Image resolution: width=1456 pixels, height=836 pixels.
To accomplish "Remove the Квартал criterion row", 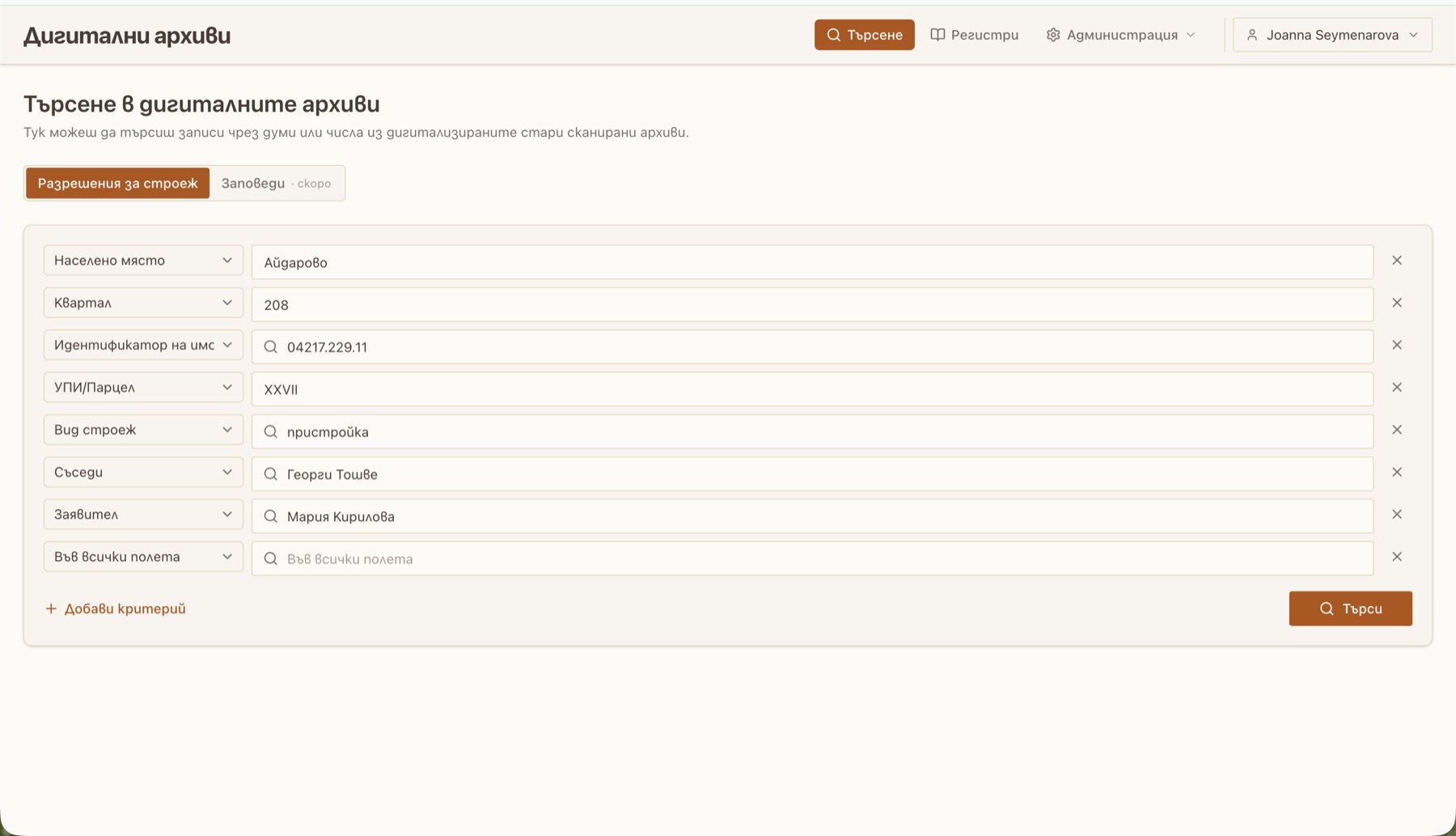I will coord(1397,303).
